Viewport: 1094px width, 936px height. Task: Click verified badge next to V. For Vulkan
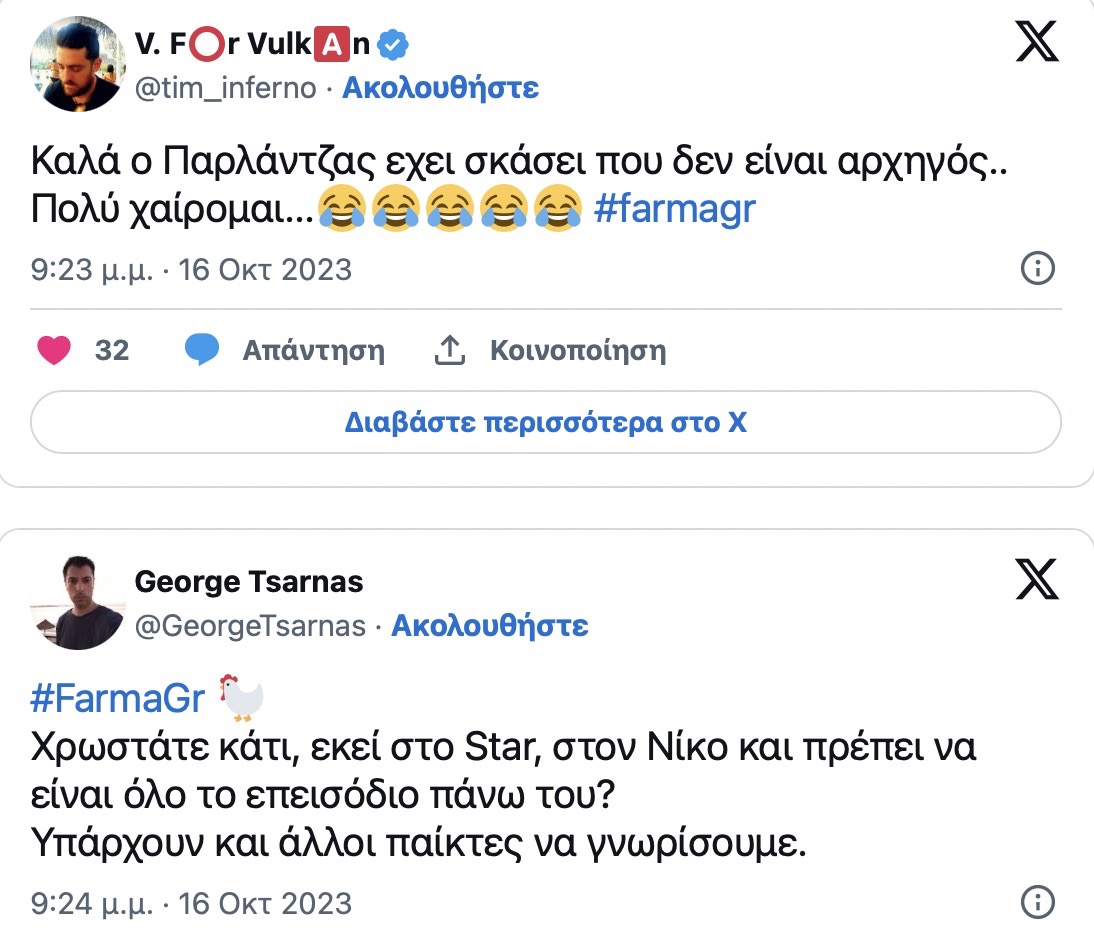(x=395, y=45)
